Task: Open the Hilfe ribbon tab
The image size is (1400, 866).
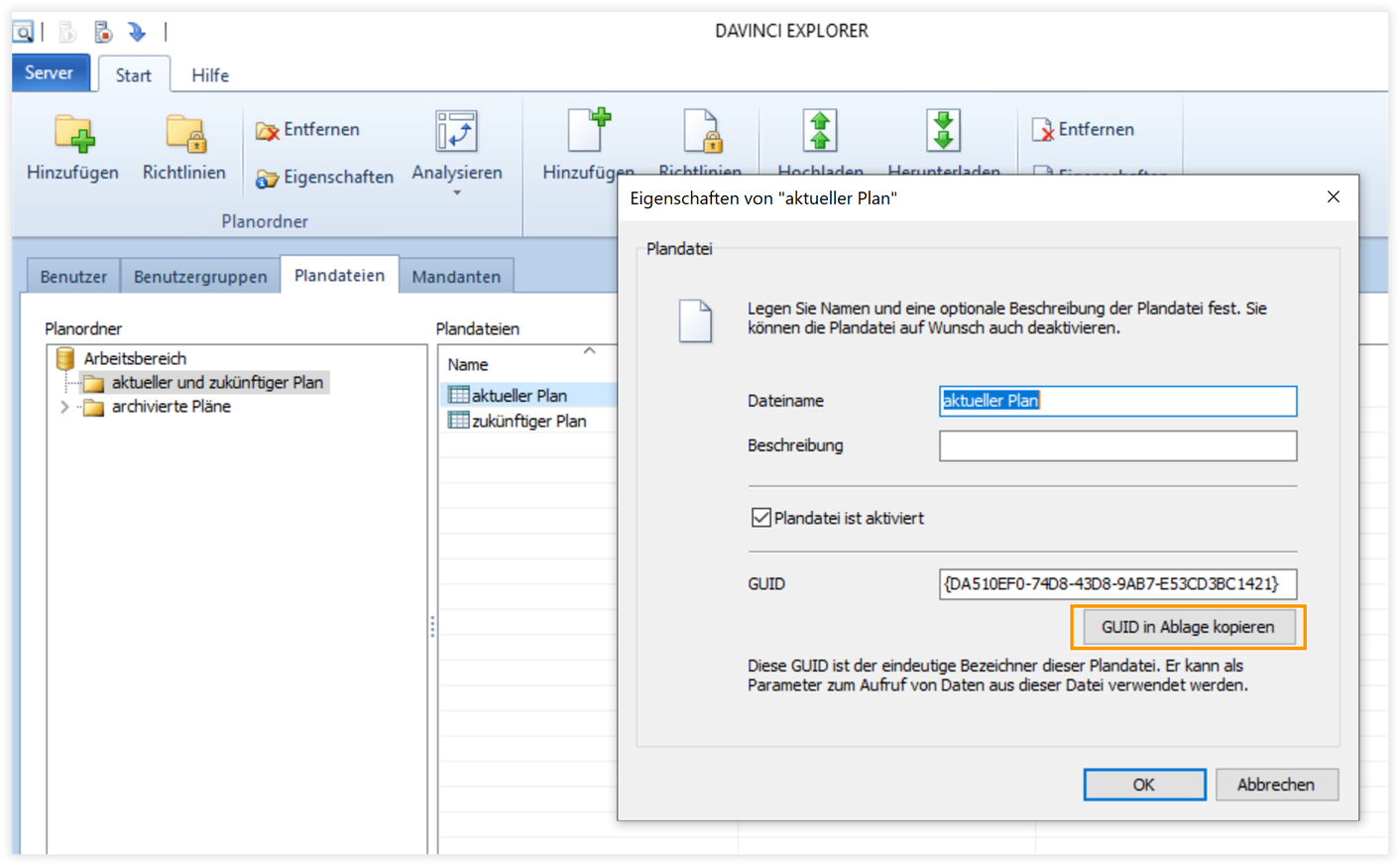Action: click(x=210, y=75)
